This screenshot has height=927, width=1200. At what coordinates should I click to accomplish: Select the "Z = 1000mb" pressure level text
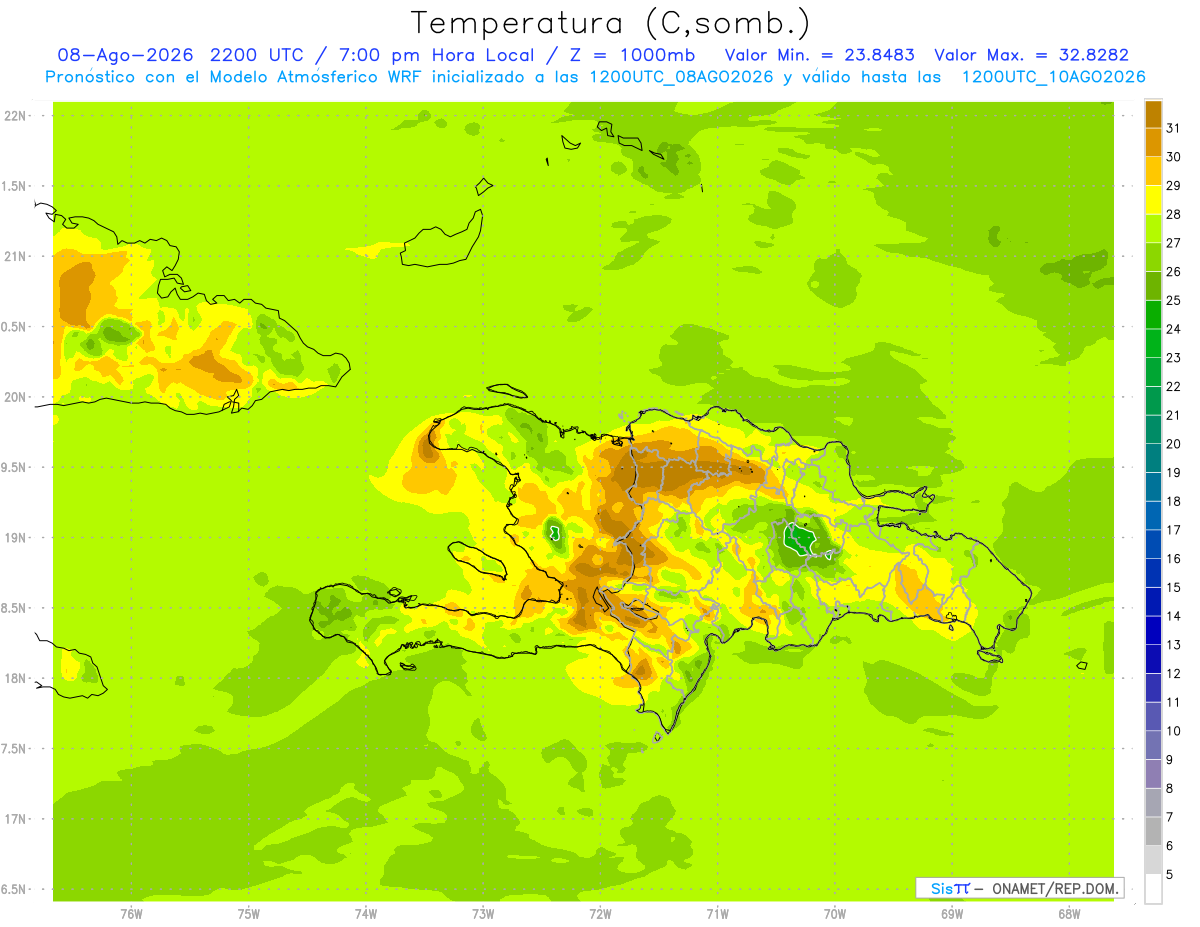point(635,55)
